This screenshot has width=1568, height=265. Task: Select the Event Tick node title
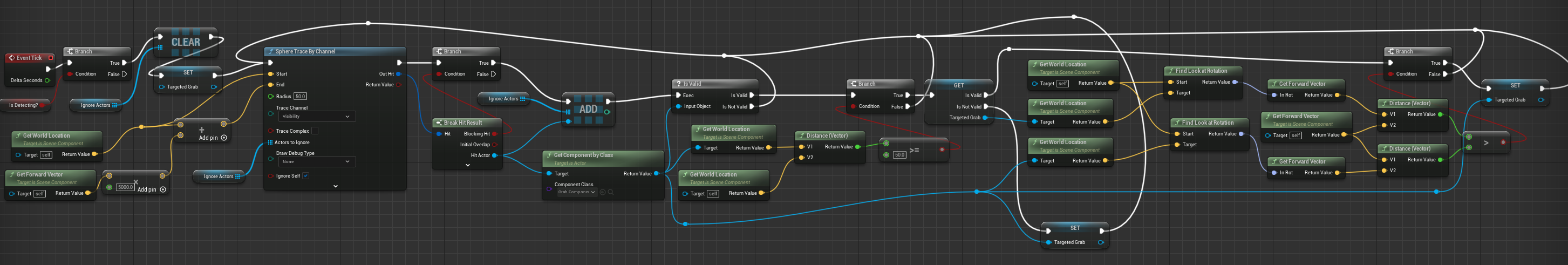pos(29,58)
